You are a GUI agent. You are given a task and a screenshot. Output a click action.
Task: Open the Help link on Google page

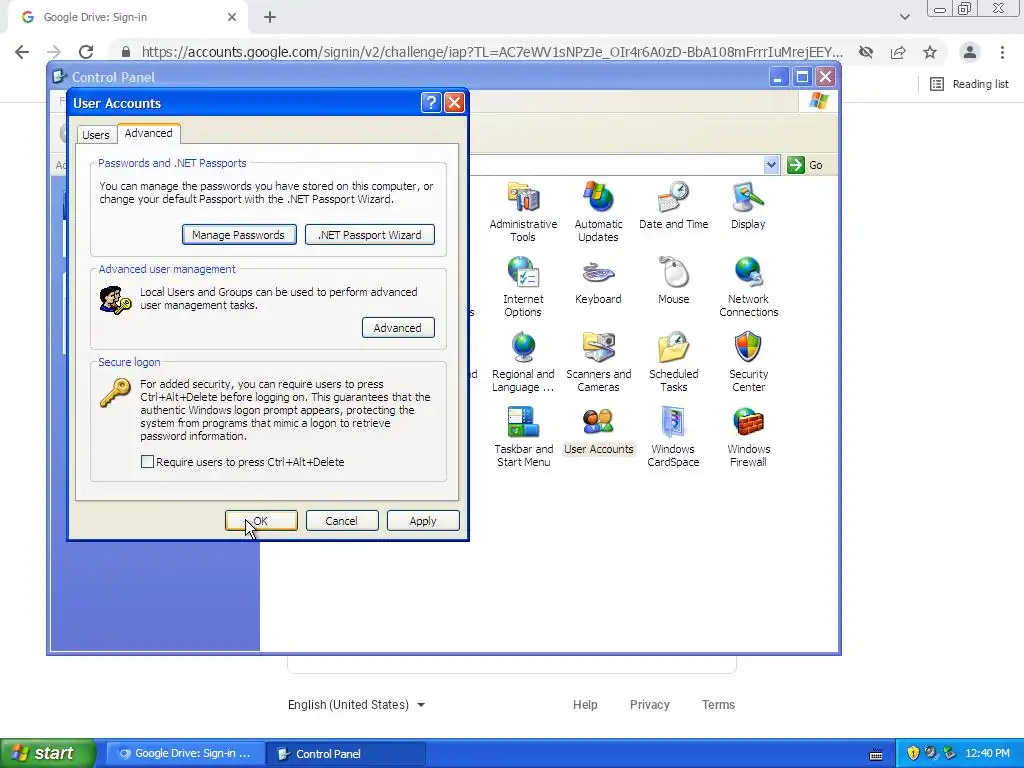(x=585, y=705)
